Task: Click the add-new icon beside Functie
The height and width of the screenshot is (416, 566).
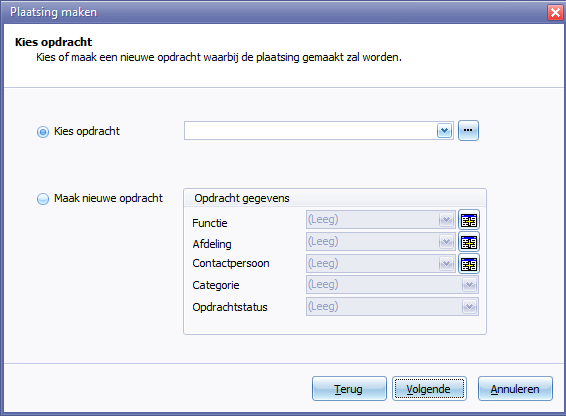Action: click(x=469, y=220)
